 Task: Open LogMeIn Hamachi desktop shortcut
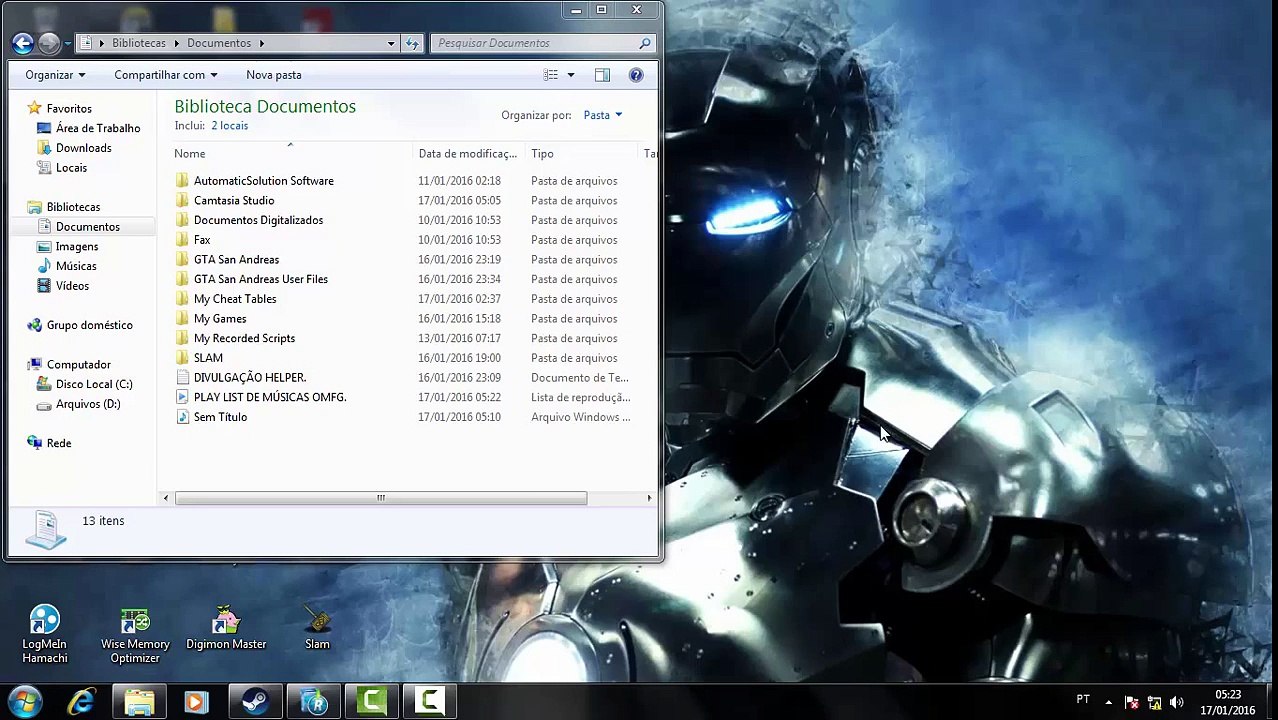click(x=45, y=634)
